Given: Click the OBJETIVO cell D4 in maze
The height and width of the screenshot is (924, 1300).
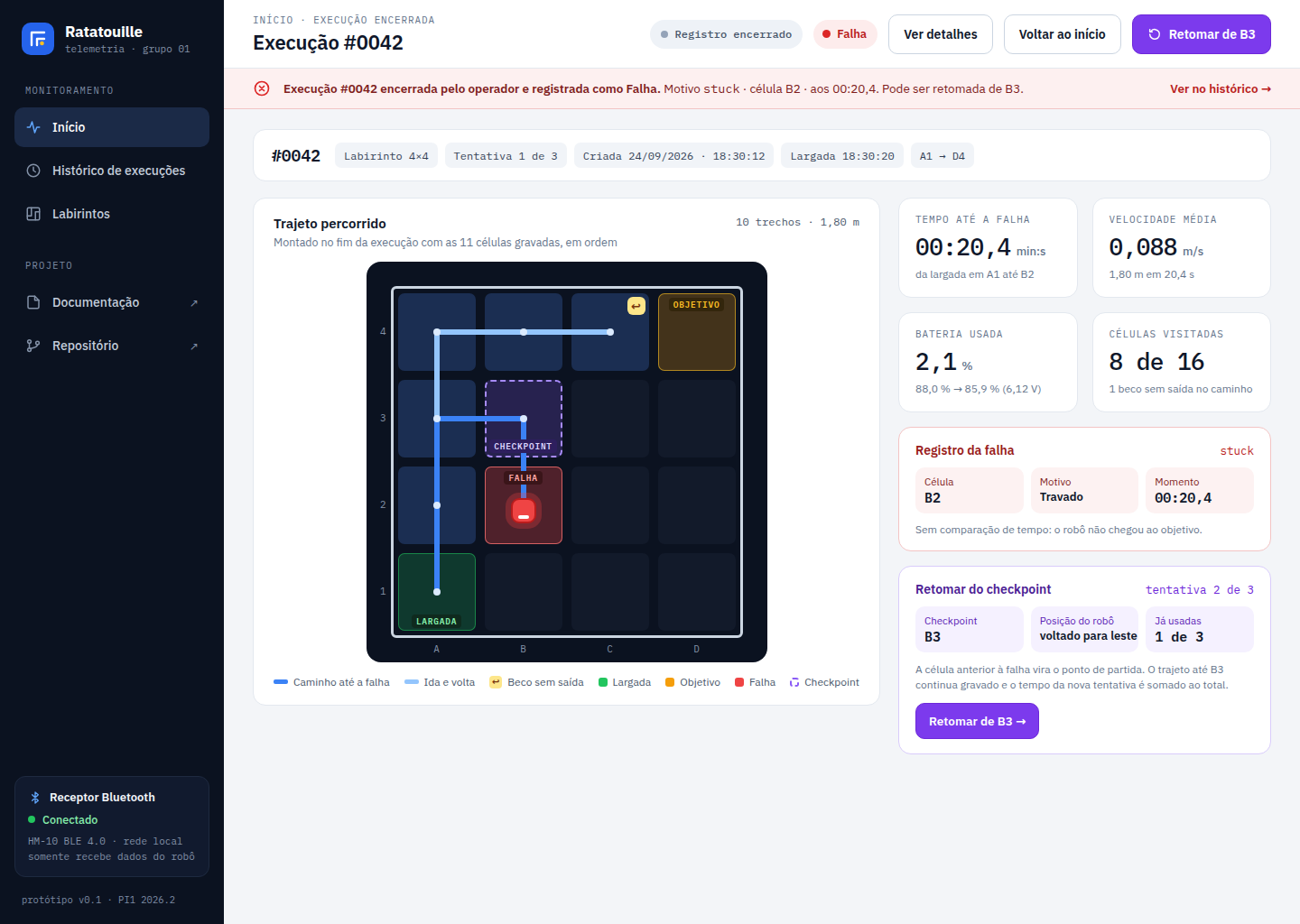Looking at the screenshot, I should pyautogui.click(x=697, y=332).
